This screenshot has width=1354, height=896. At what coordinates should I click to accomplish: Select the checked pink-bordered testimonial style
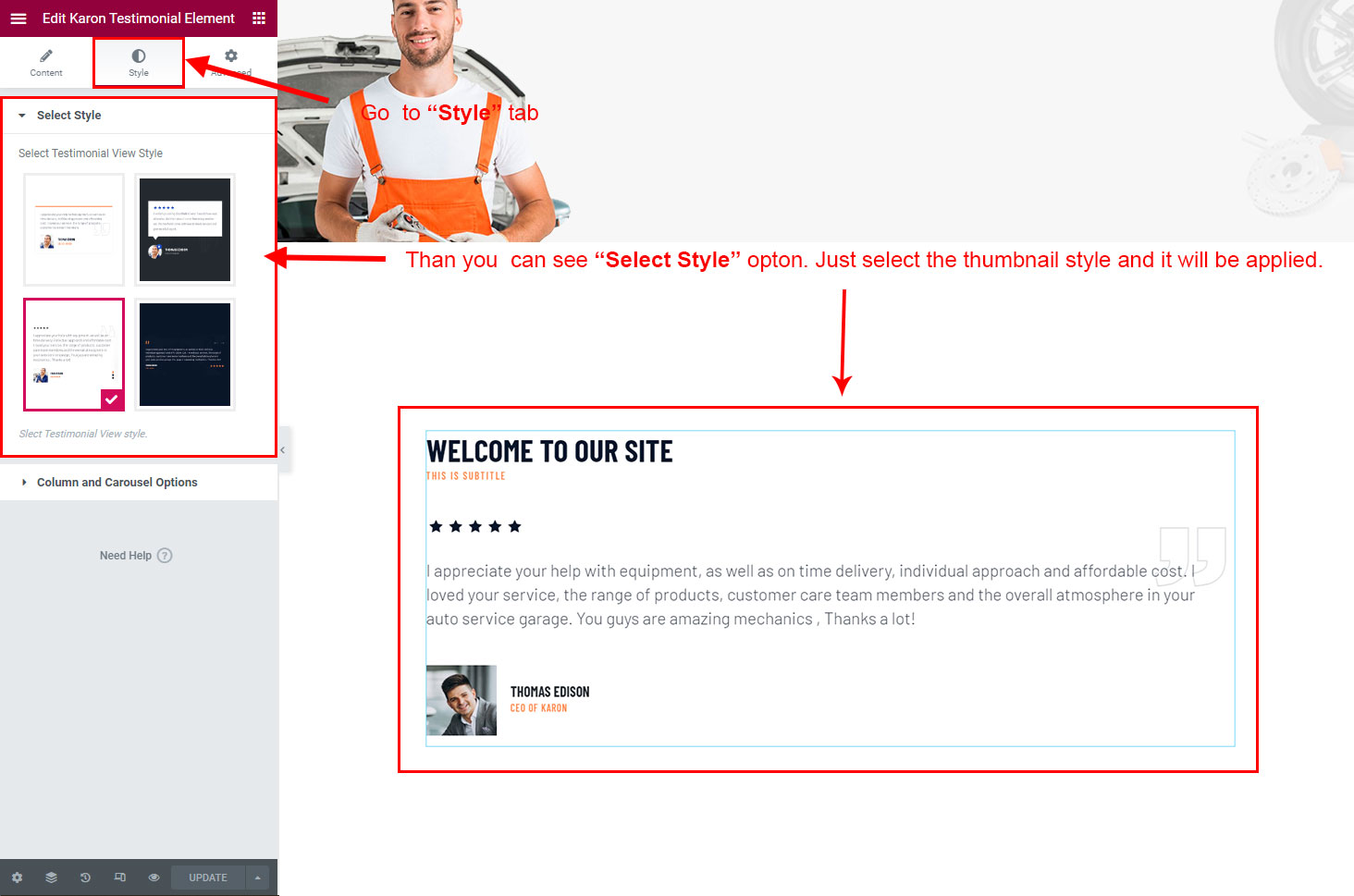click(74, 354)
